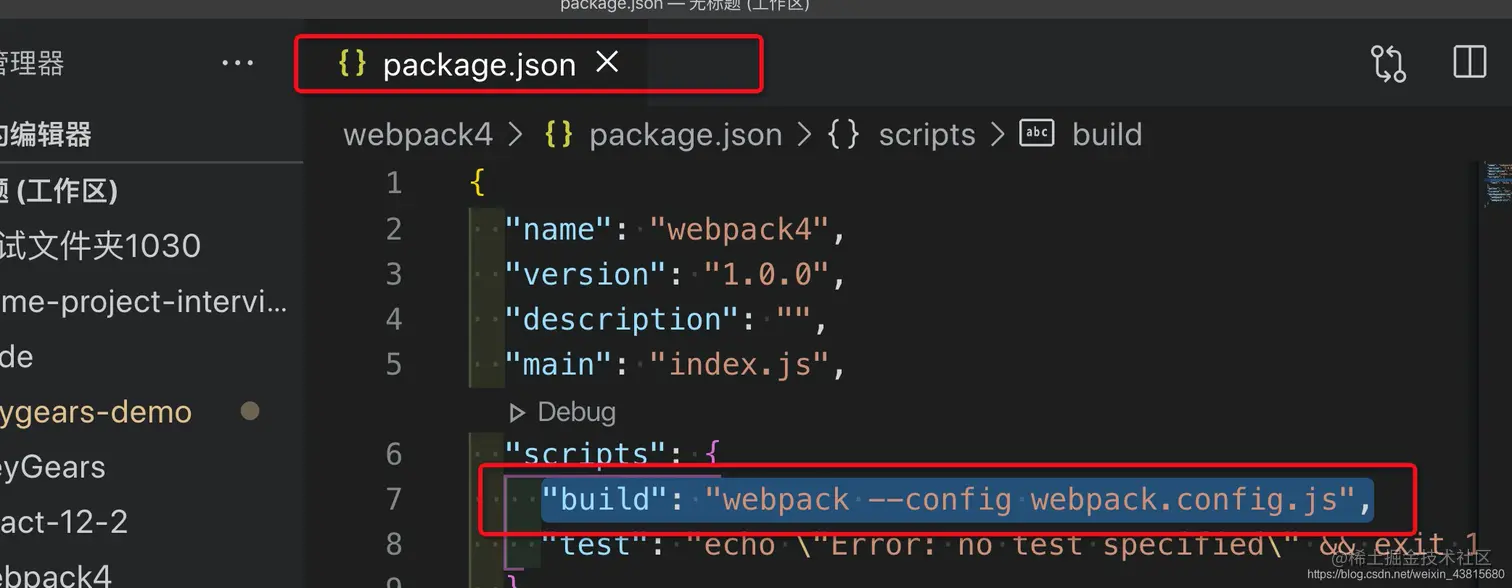Click package.json in the breadcrumb
This screenshot has width=1512, height=588.
(x=685, y=134)
